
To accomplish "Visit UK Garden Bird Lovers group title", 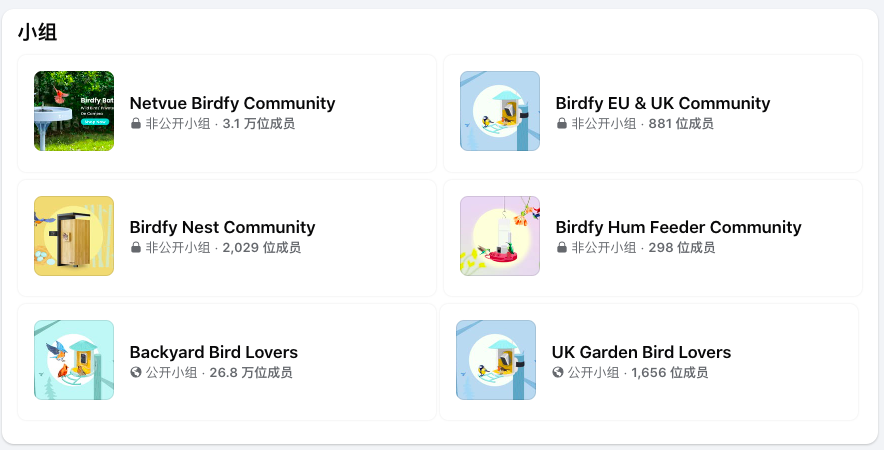I will point(641,352).
